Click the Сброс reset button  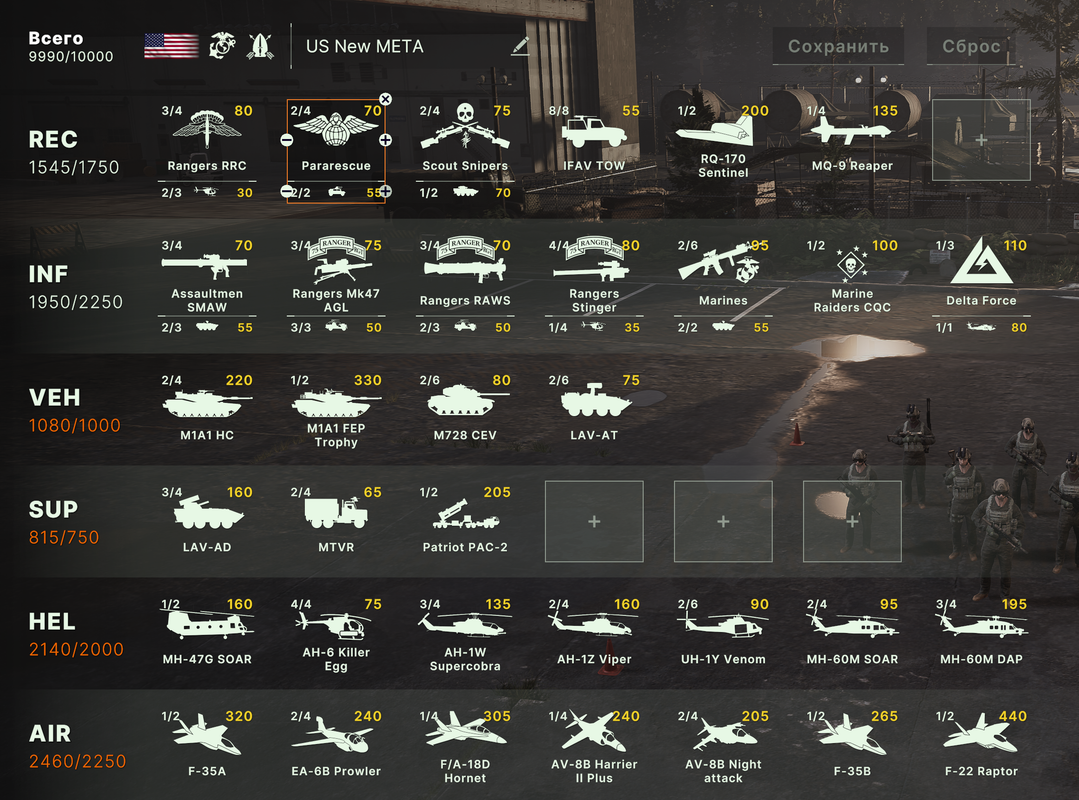(971, 46)
